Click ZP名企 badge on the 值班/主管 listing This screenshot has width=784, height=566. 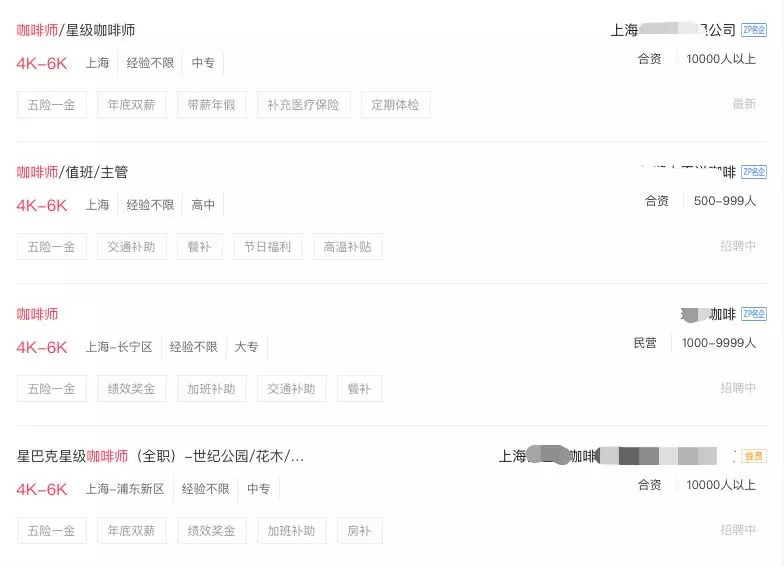point(754,172)
